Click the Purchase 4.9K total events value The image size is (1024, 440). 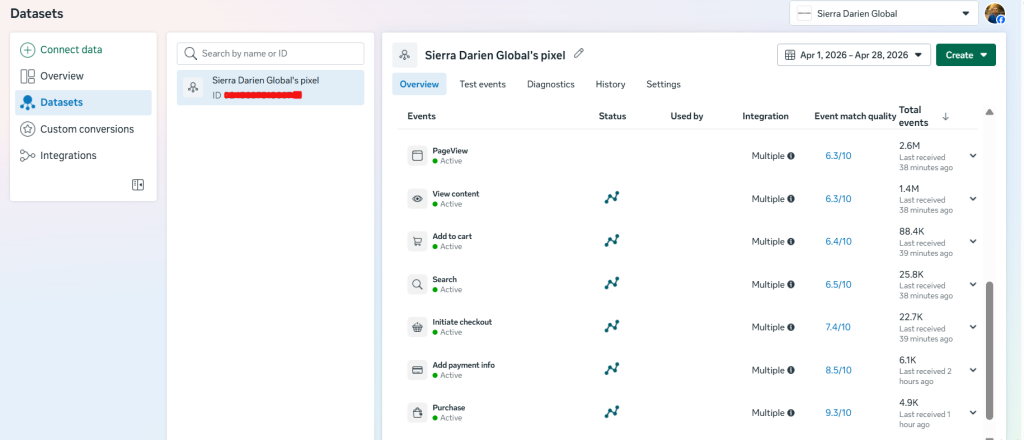(908, 403)
